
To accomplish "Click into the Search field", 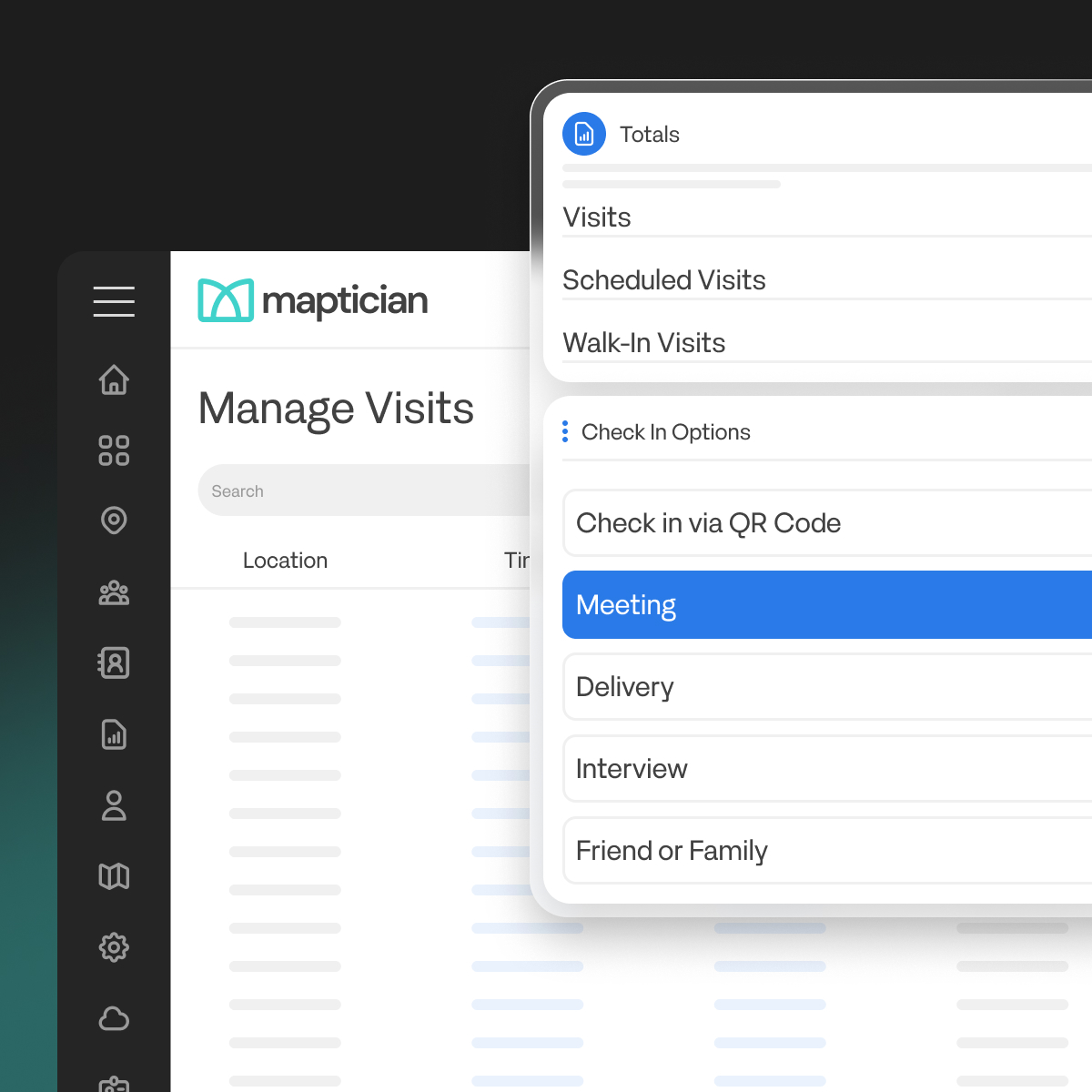I will coord(364,490).
